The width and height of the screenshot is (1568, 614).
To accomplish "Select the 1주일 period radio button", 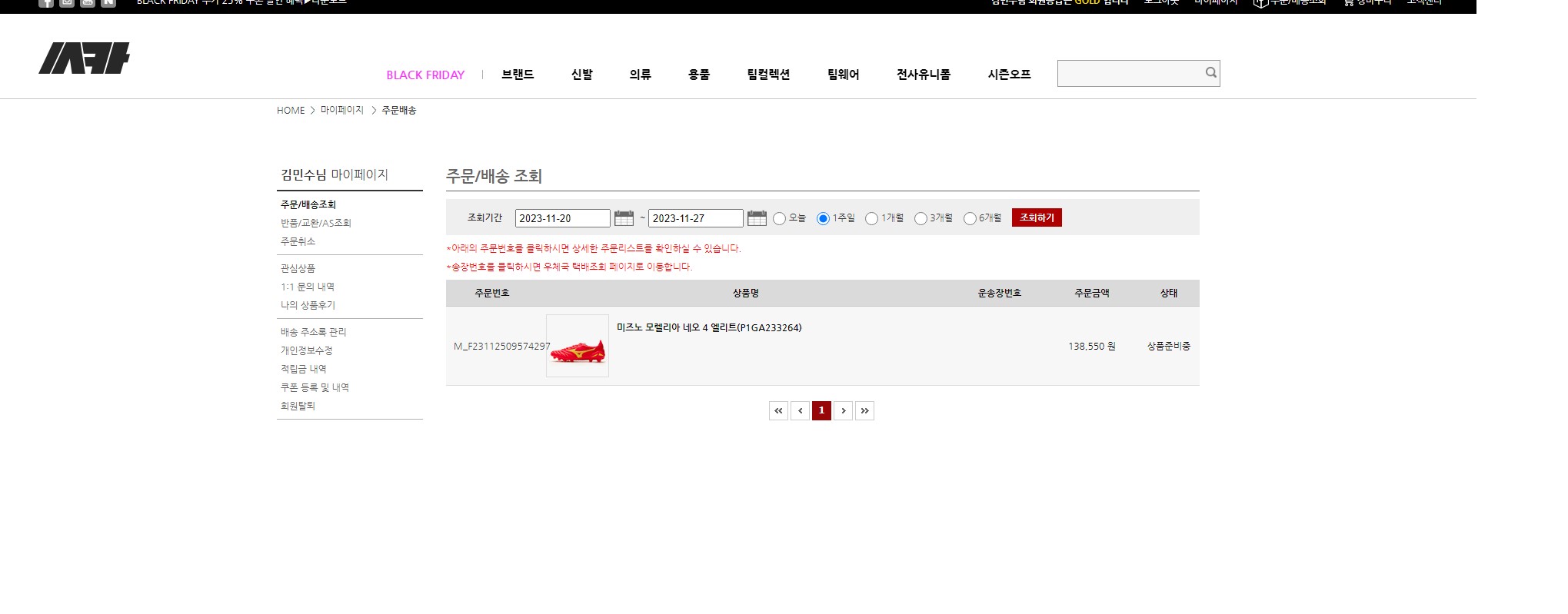I will [823, 219].
